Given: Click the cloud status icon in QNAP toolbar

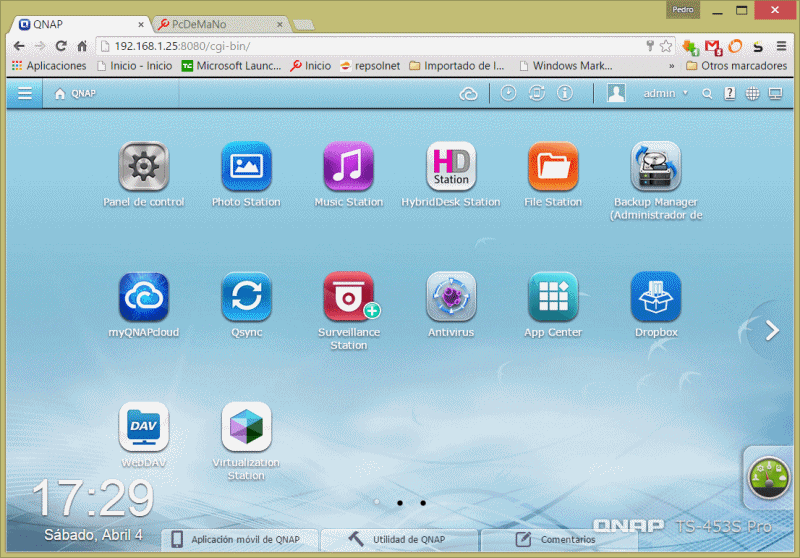Looking at the screenshot, I should click(x=468, y=94).
